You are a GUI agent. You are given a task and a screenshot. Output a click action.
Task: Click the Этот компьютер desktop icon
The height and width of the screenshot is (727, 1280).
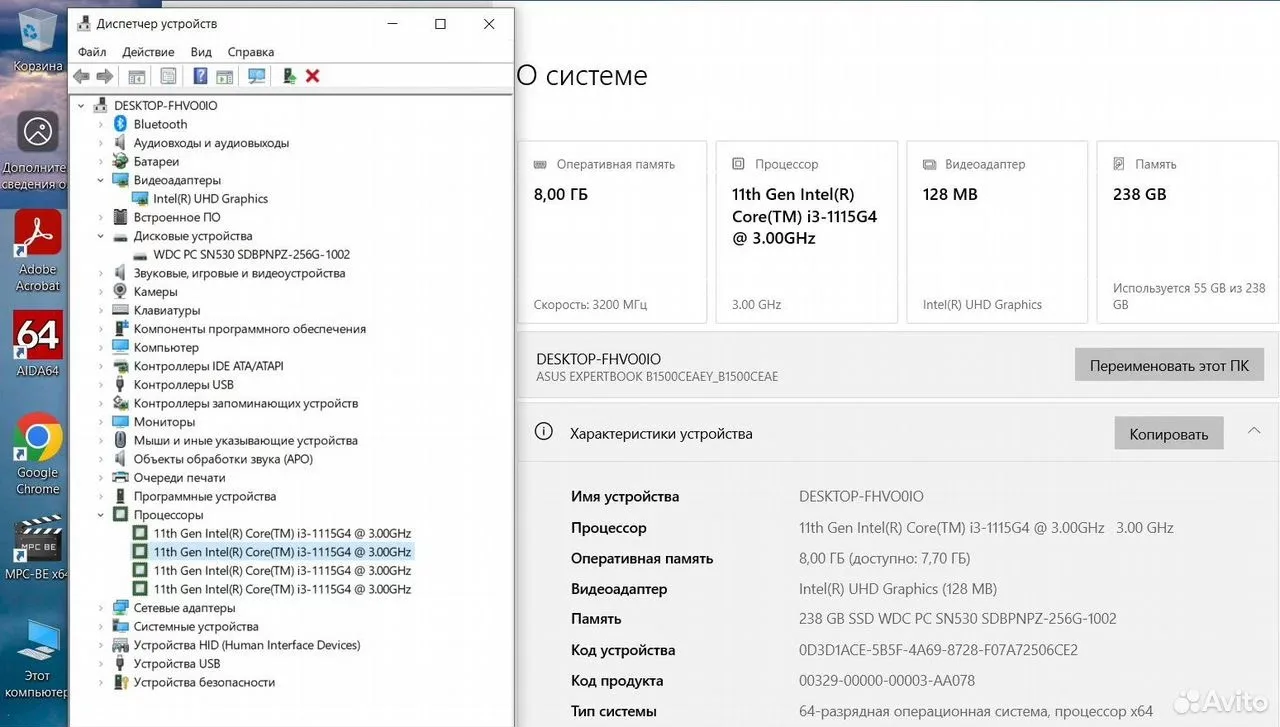click(36, 659)
